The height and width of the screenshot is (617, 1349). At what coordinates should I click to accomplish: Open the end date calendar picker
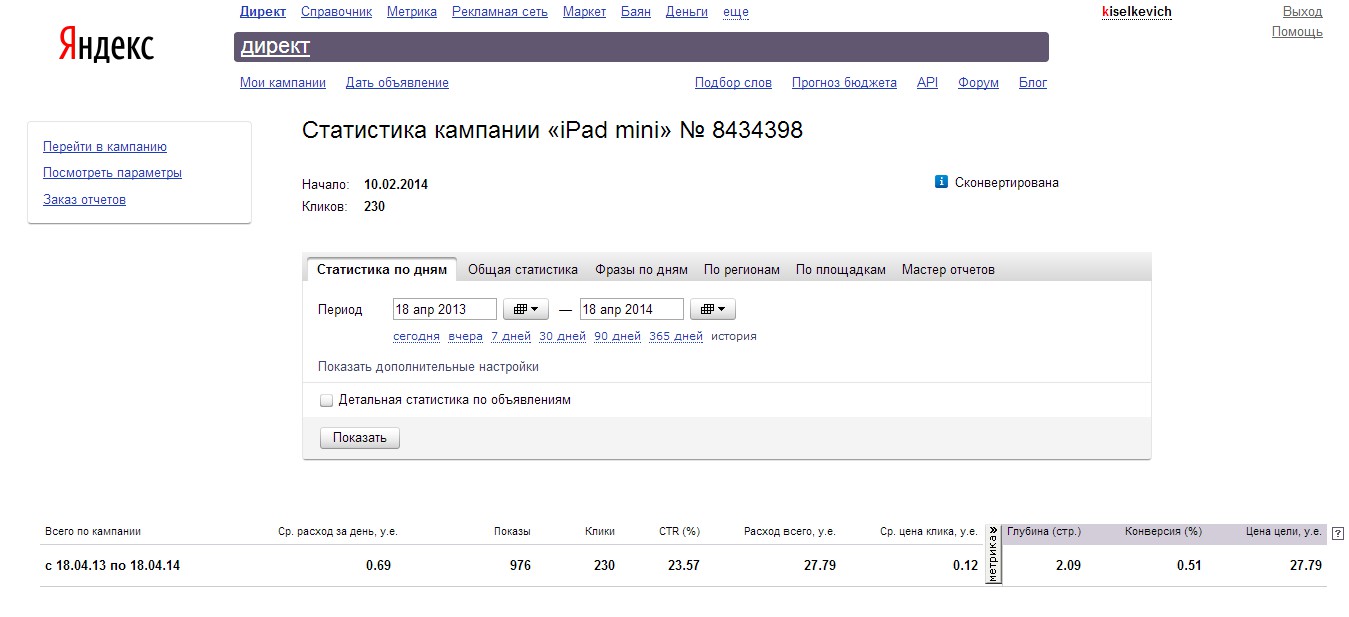click(x=713, y=309)
